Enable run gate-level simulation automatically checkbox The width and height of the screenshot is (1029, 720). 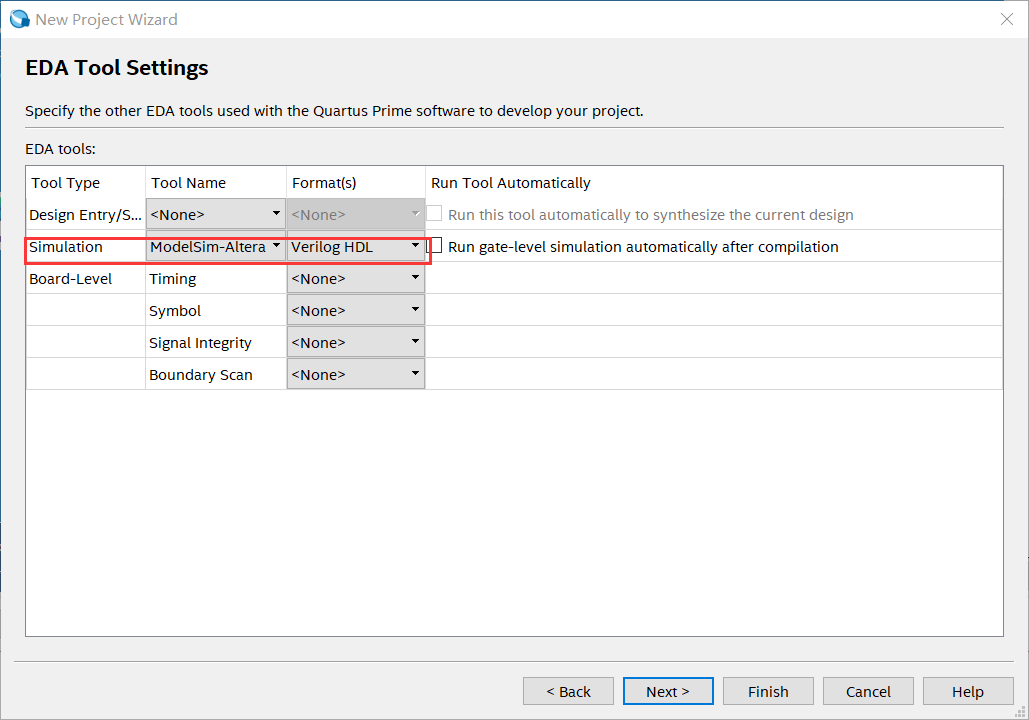tap(436, 246)
